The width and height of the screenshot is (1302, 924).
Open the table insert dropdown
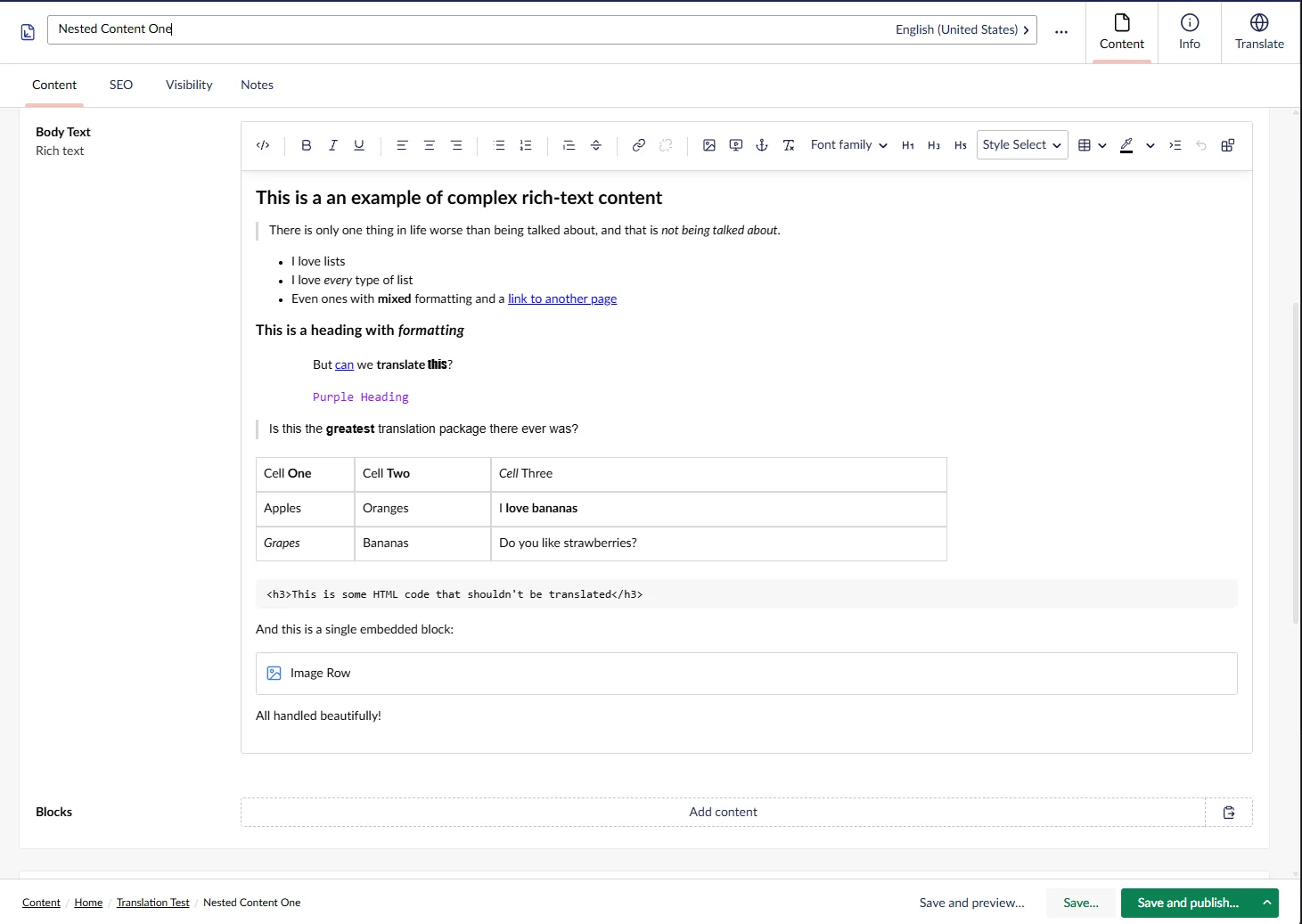(x=1092, y=145)
